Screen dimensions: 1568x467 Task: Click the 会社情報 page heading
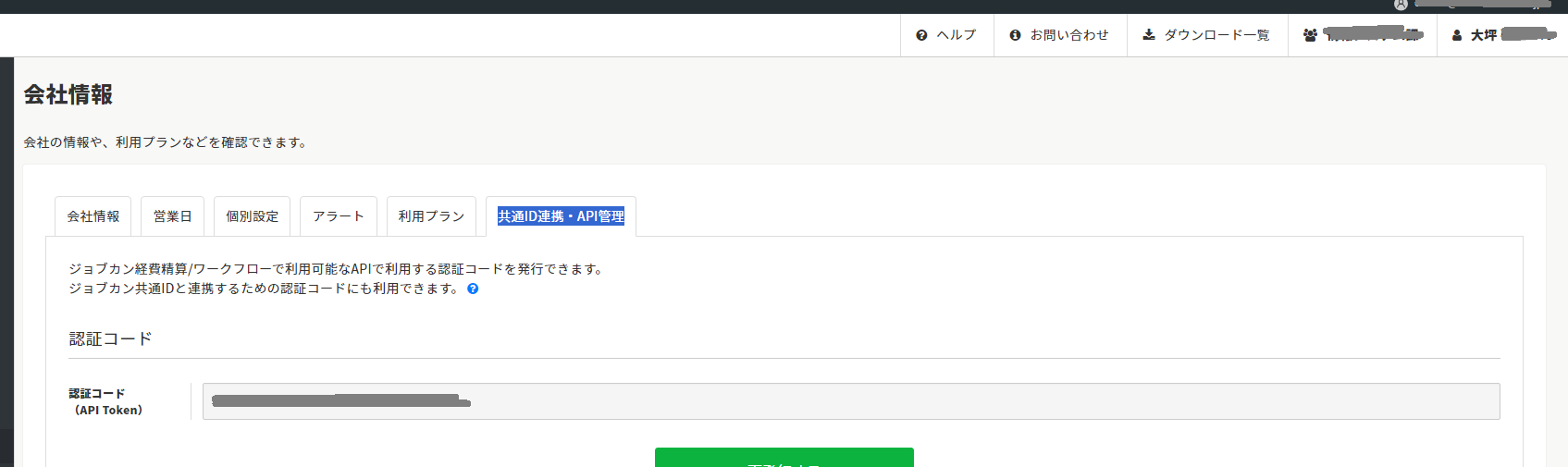[x=68, y=94]
